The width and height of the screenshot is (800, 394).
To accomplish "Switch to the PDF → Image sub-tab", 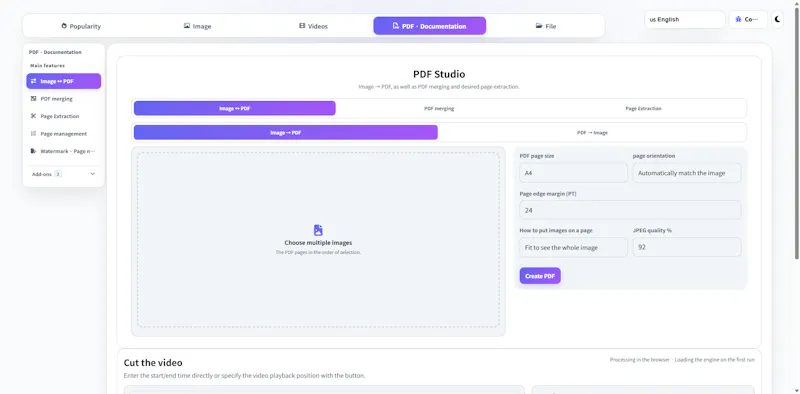I will (592, 132).
